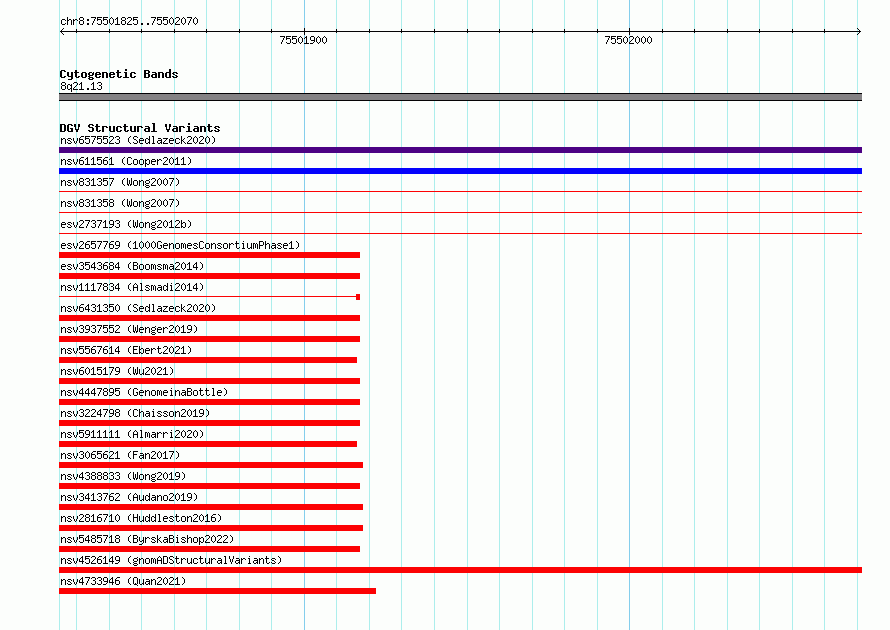The width and height of the screenshot is (890, 630).
Task: Open nsv6015179 (Wu2021) variant label
Action: click(x=117, y=371)
